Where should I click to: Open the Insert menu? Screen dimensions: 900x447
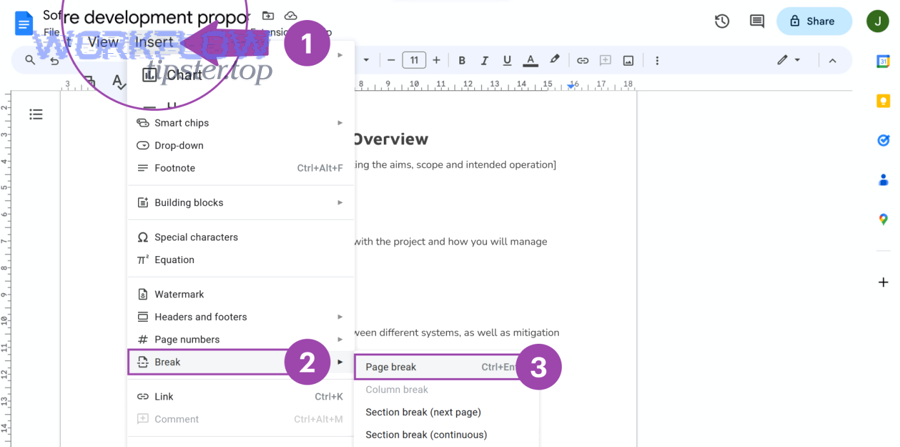click(x=154, y=42)
